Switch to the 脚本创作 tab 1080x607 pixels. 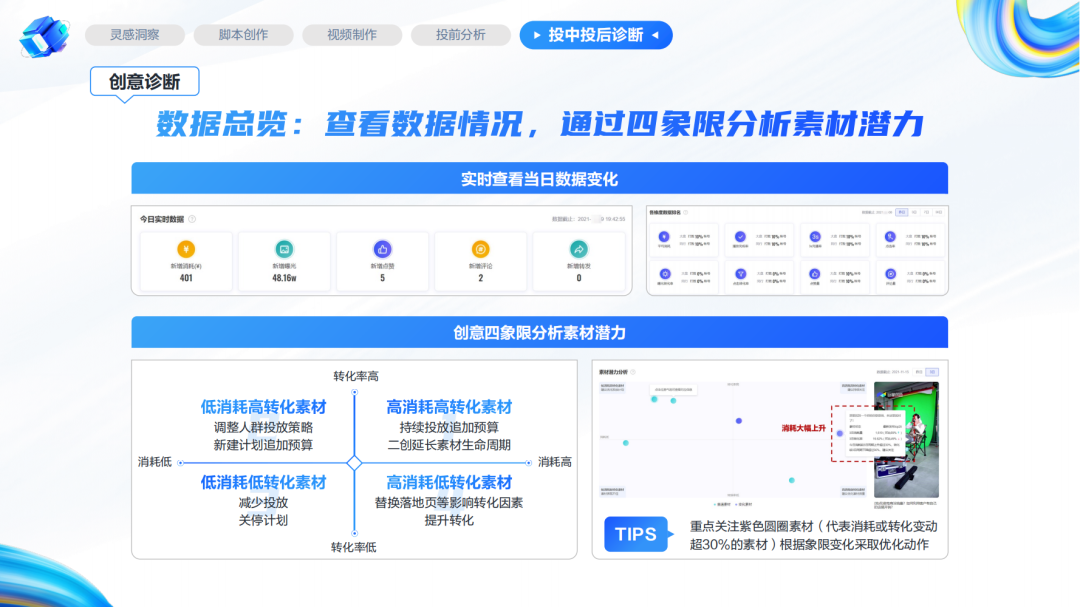pyautogui.click(x=243, y=35)
